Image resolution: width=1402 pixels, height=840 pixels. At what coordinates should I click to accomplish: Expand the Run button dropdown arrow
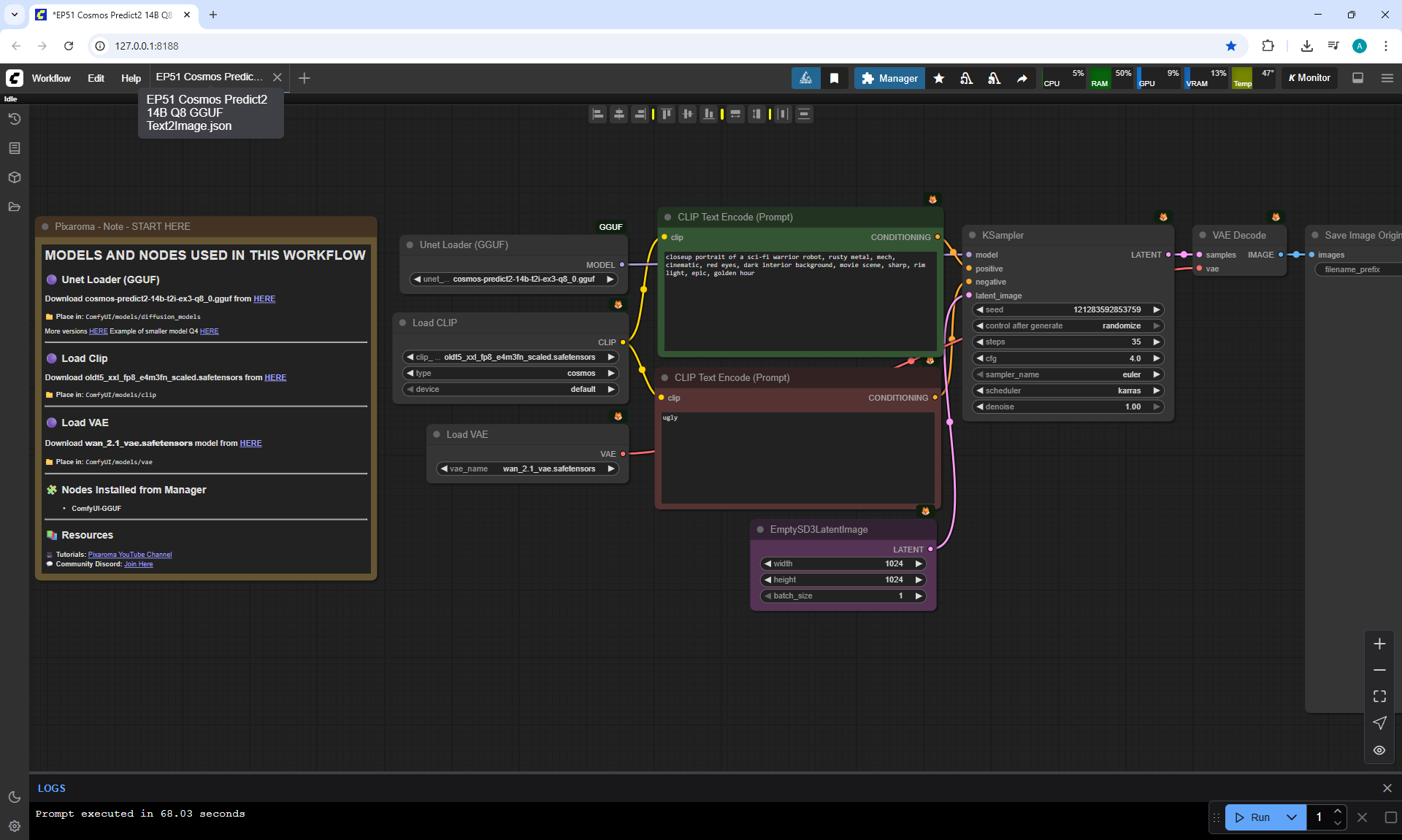[1292, 817]
